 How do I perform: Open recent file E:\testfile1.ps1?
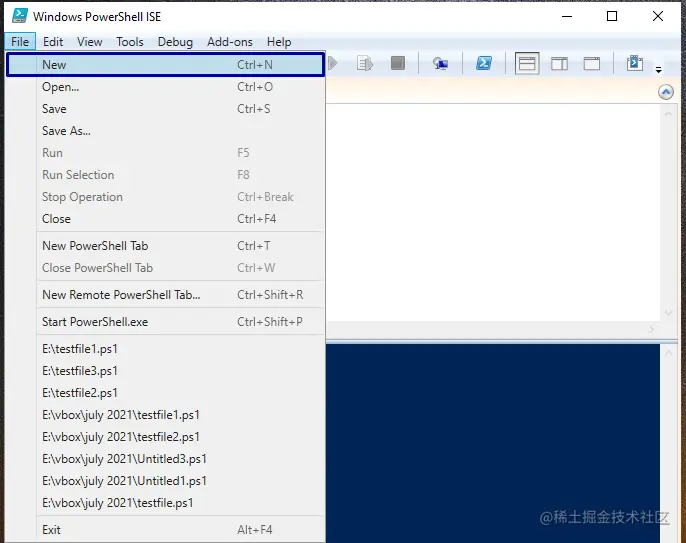pyautogui.click(x=166, y=349)
